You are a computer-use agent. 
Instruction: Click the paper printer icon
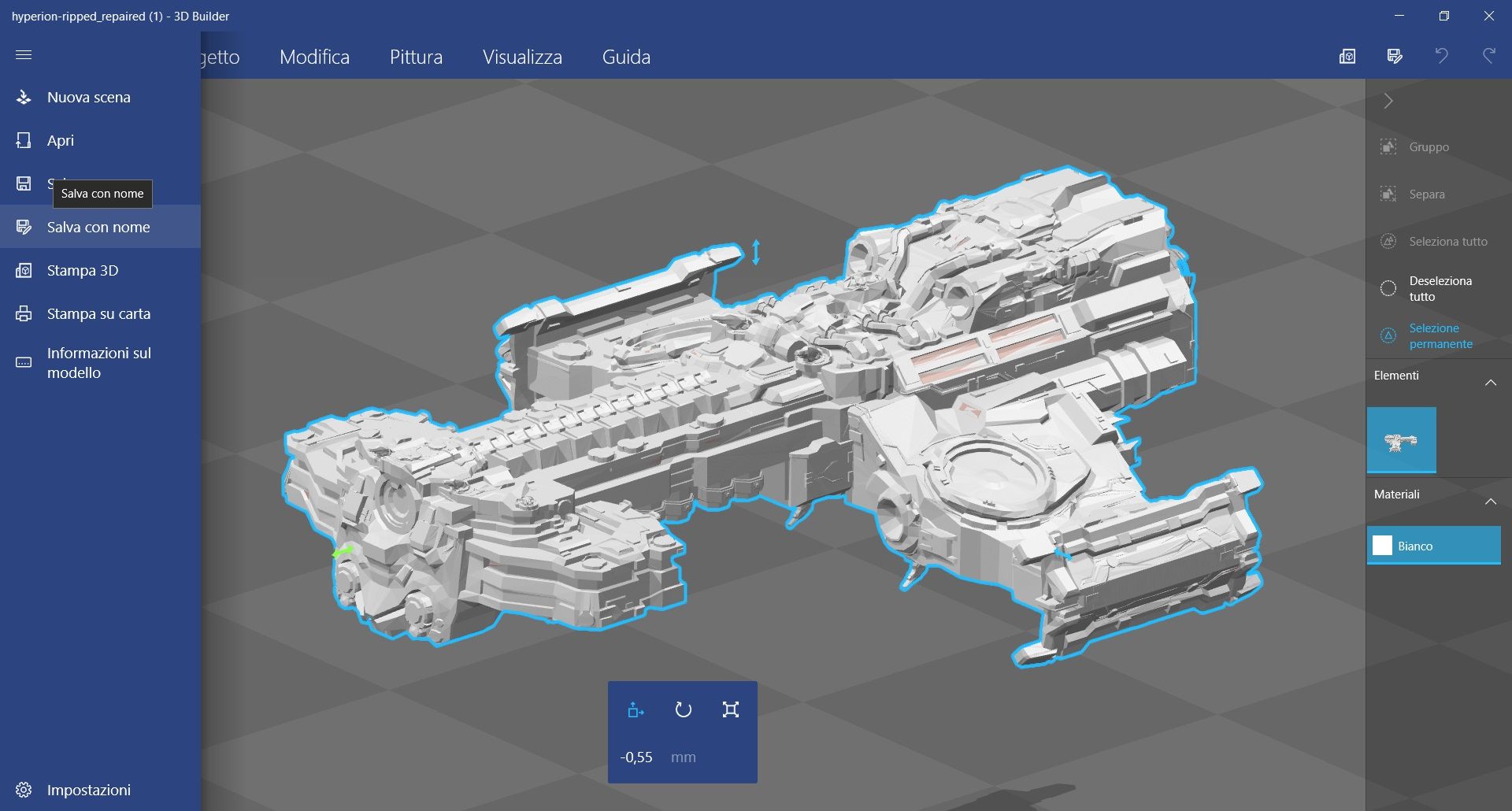[x=24, y=313]
